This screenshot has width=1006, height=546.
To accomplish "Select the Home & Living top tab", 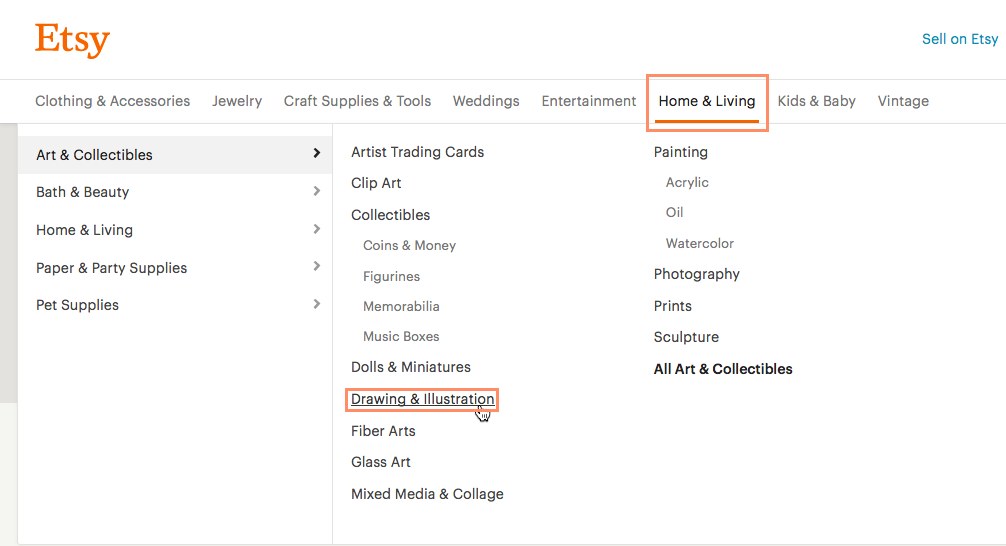I will (706, 101).
